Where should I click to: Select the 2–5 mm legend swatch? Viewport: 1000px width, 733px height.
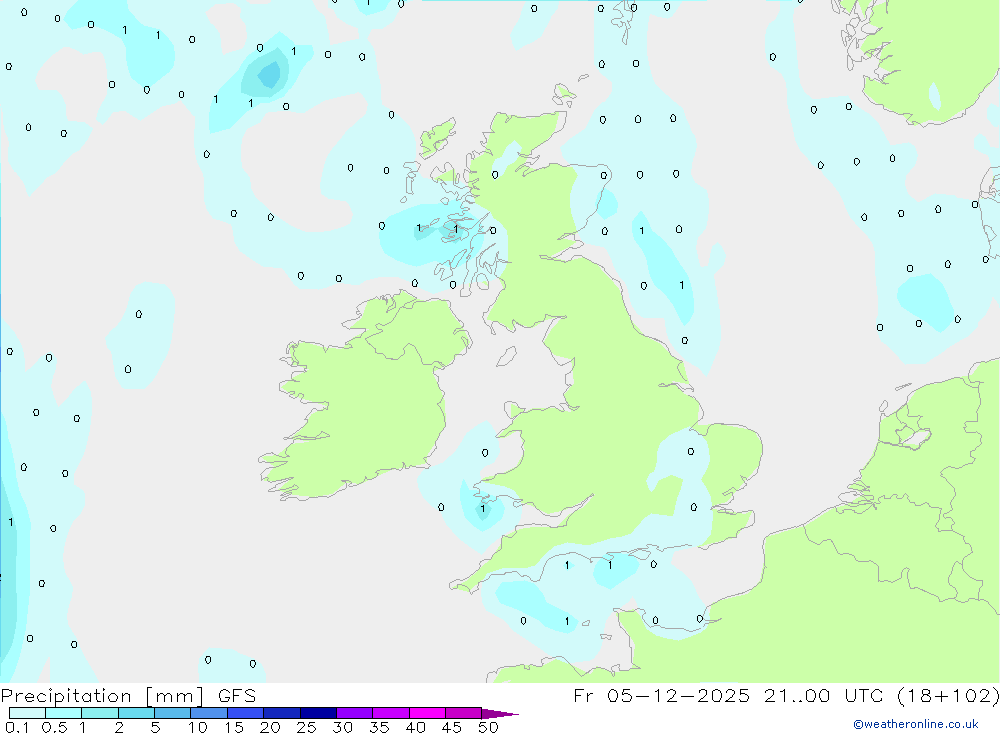pos(136,713)
